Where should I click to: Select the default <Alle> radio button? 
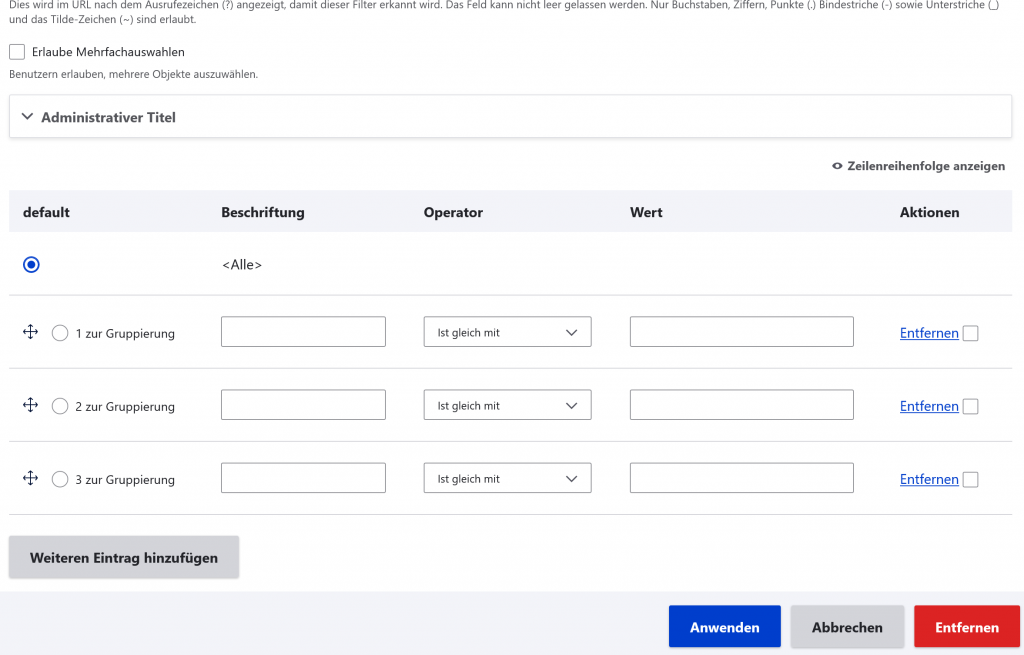point(31,265)
